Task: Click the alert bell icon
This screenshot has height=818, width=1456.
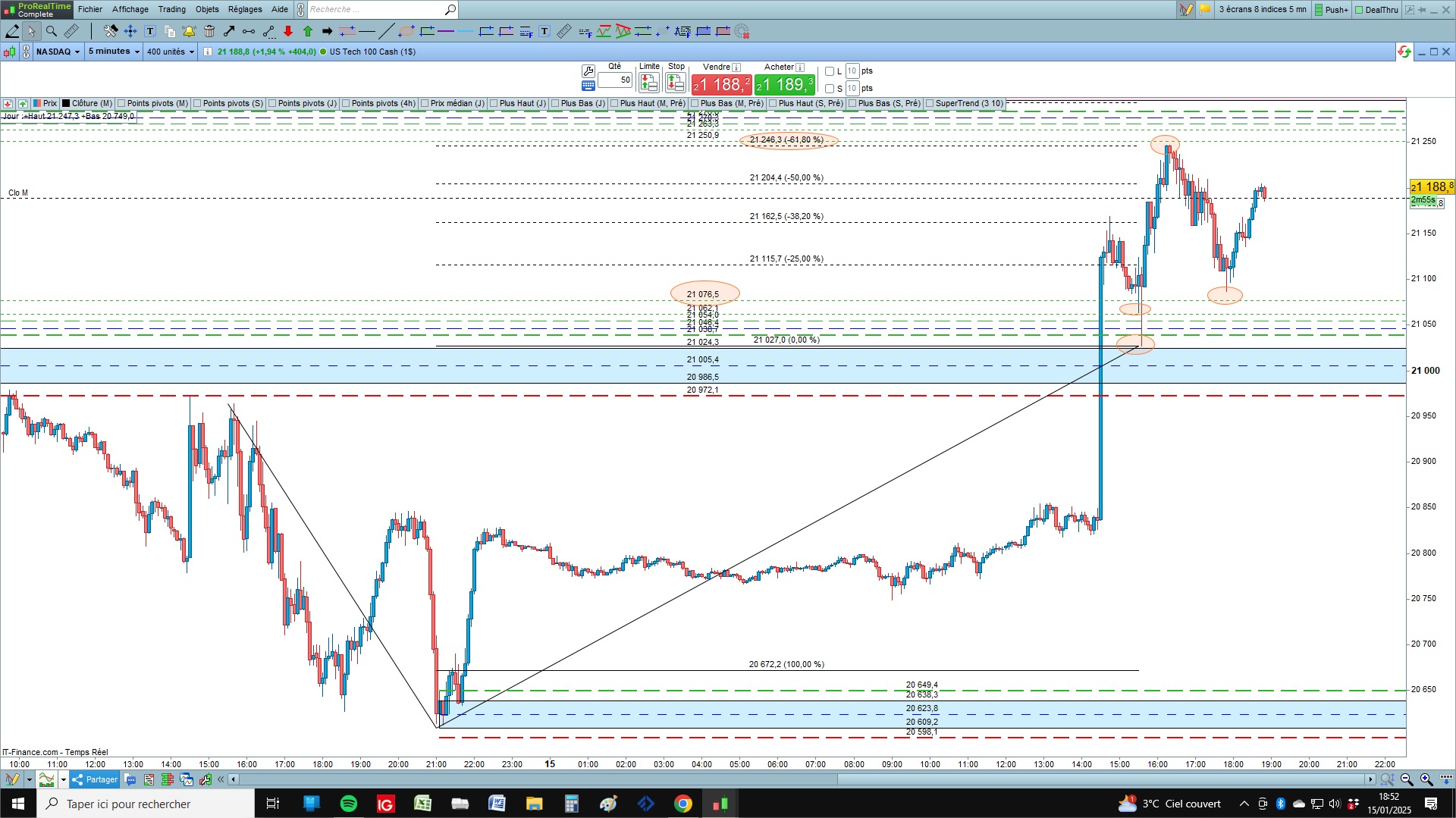Action: point(189,31)
